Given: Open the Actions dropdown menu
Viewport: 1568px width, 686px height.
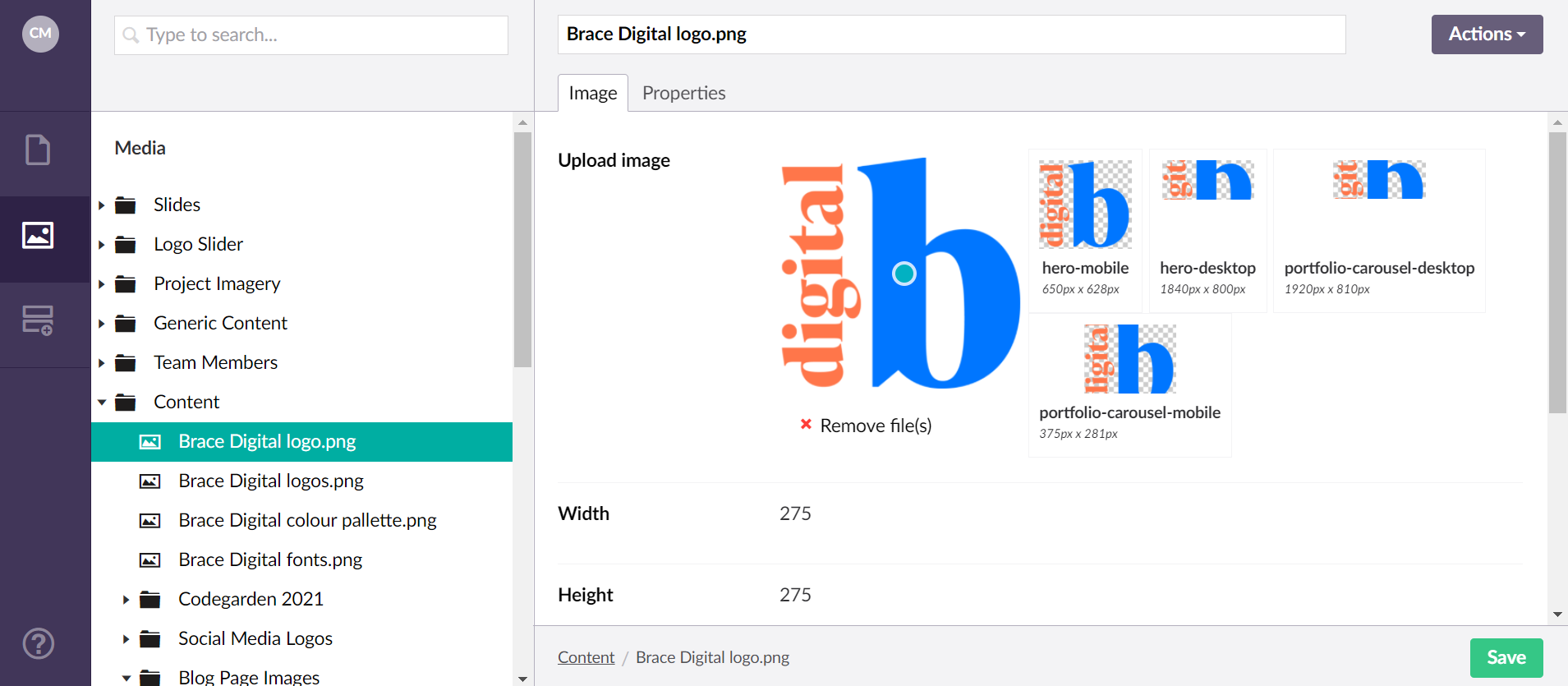Looking at the screenshot, I should (1487, 35).
